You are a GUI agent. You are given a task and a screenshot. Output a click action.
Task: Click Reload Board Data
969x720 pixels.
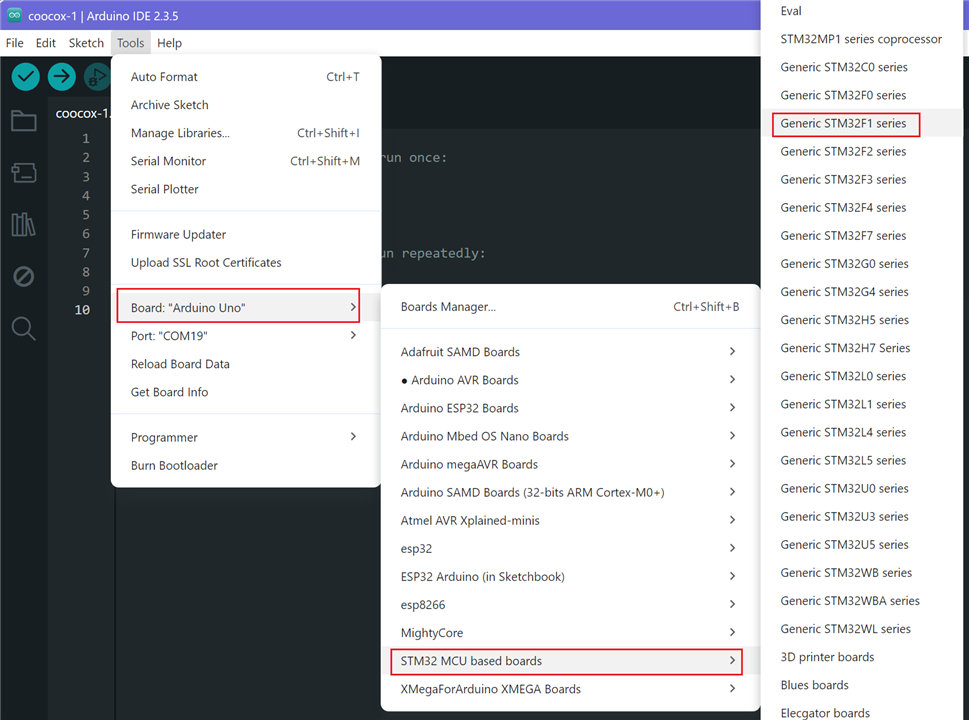pos(245,364)
